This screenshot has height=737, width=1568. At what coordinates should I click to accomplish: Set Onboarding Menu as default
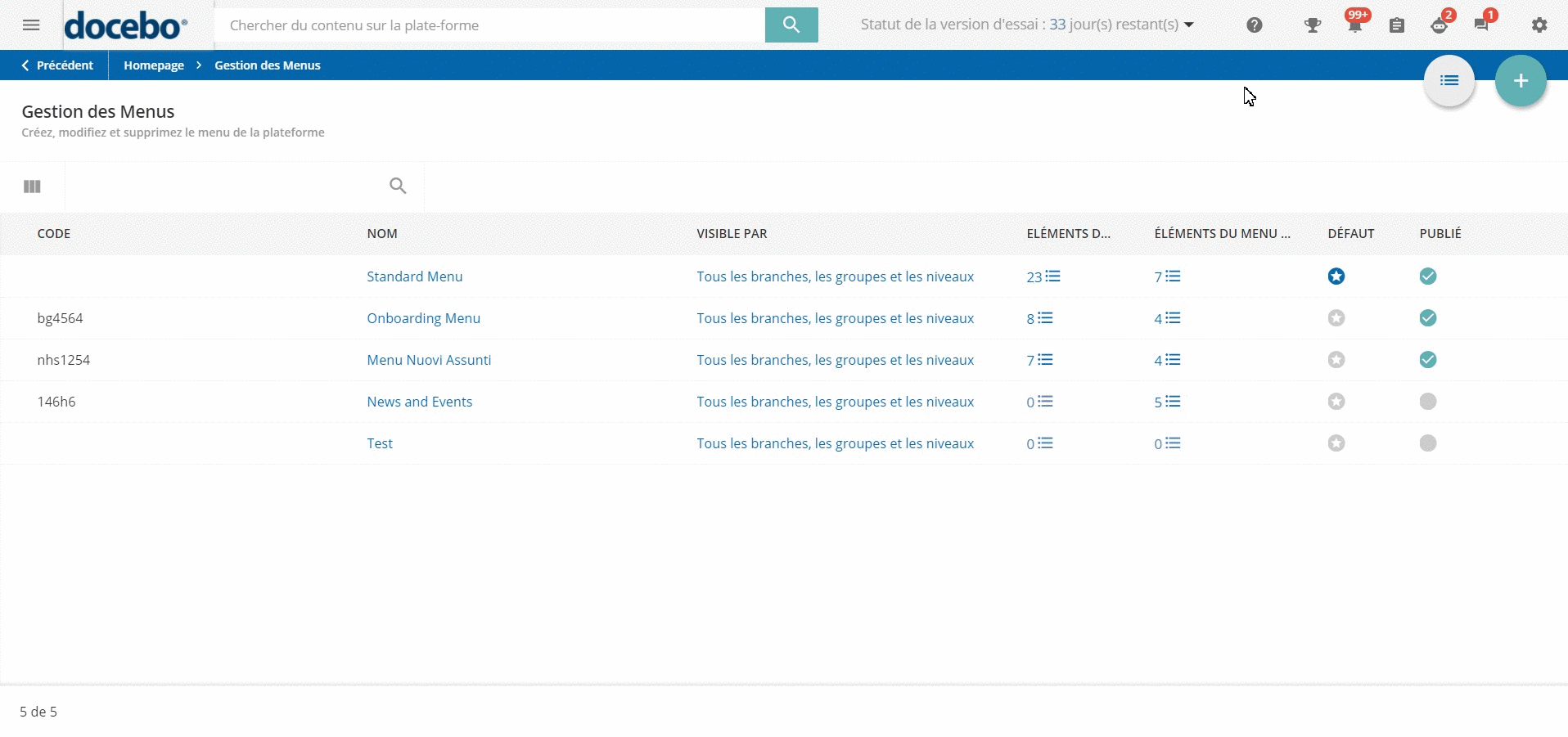1336,318
